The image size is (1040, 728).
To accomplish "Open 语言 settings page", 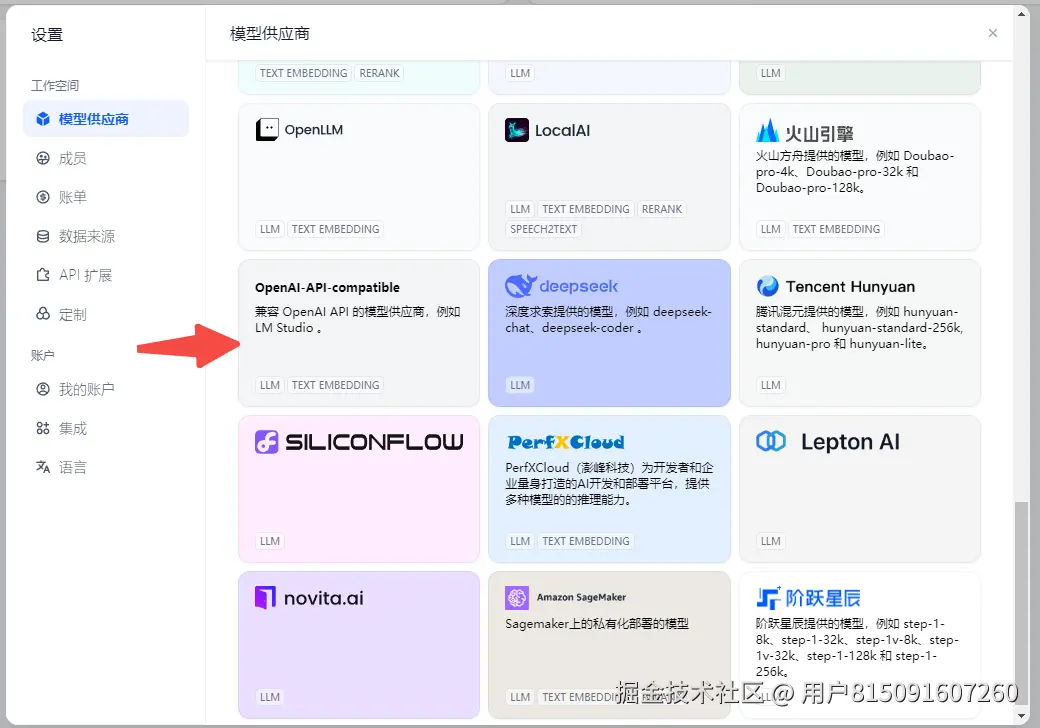I will 106,467.
